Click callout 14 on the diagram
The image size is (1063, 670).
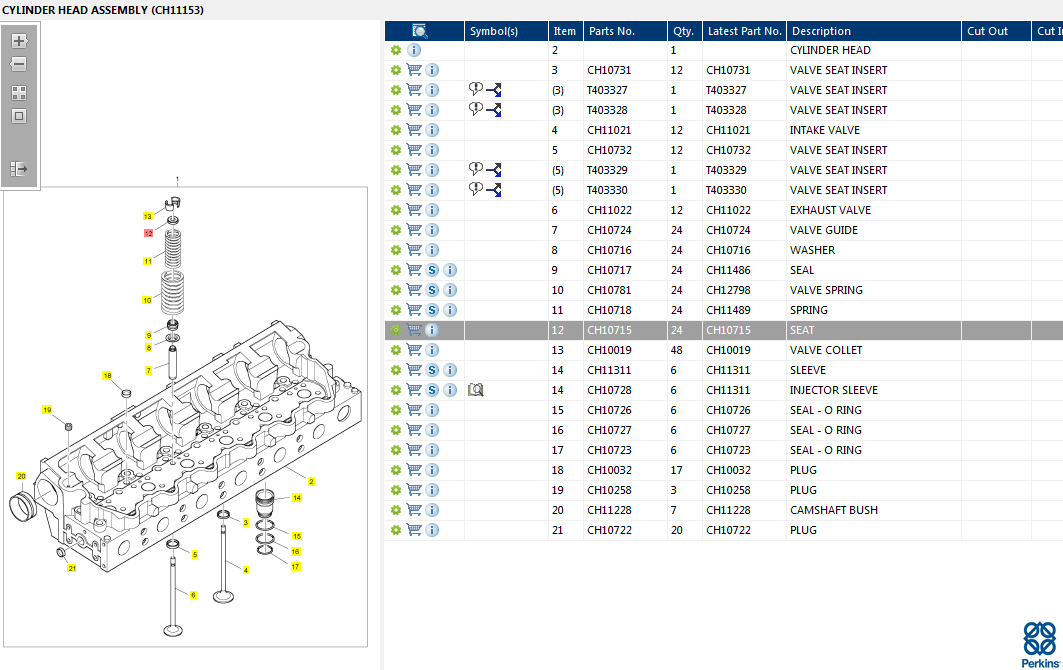[296, 497]
